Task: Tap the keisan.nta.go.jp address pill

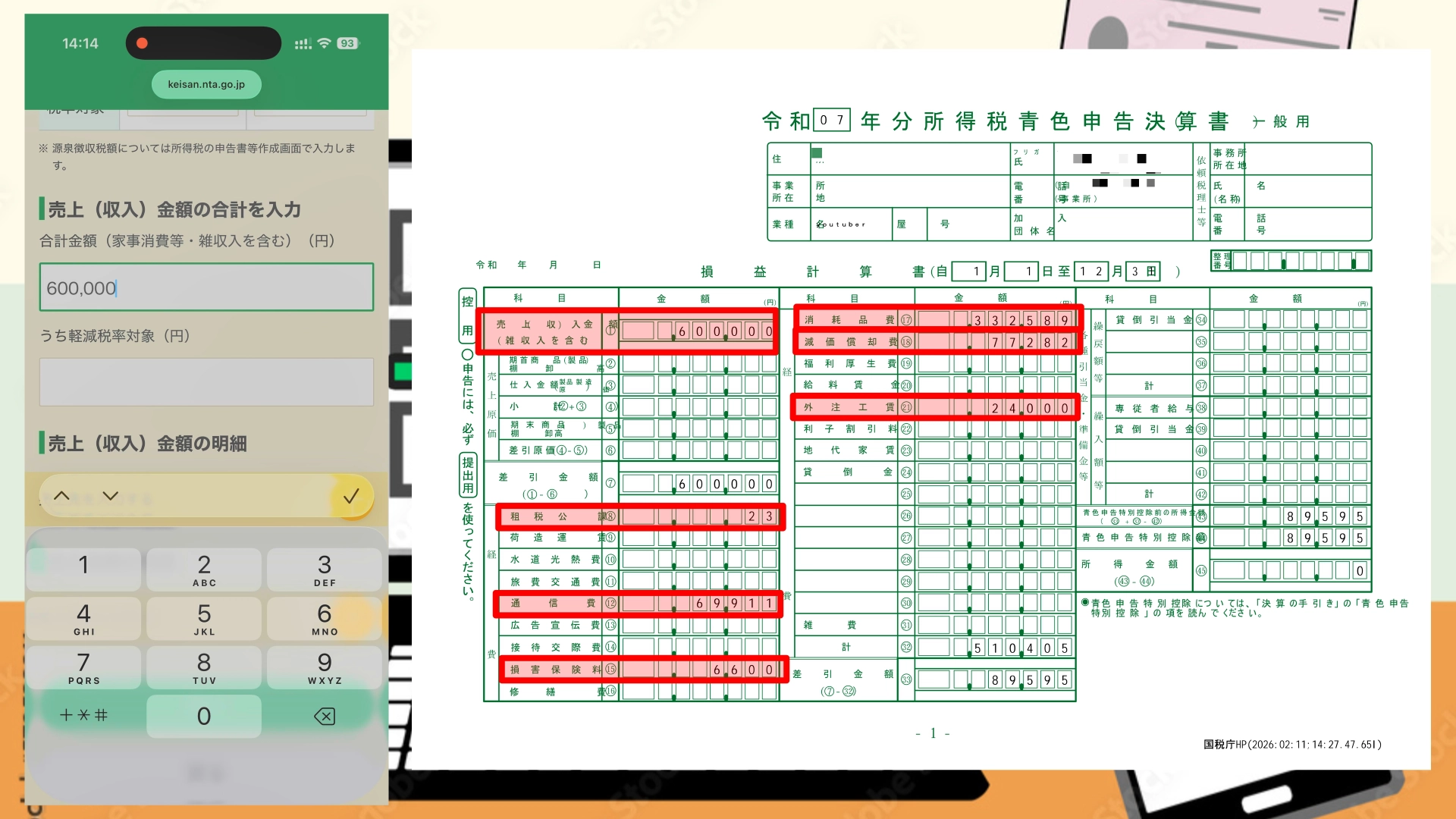Action: pyautogui.click(x=206, y=84)
